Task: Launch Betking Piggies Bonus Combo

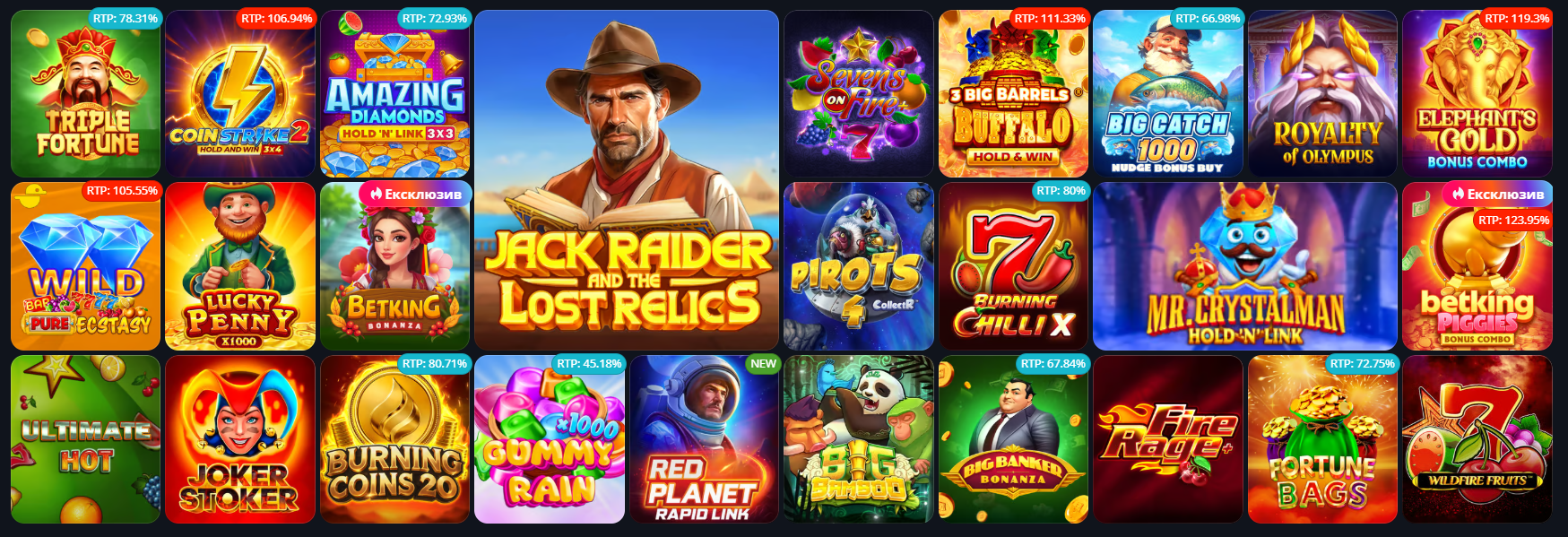Action: [x=1477, y=266]
